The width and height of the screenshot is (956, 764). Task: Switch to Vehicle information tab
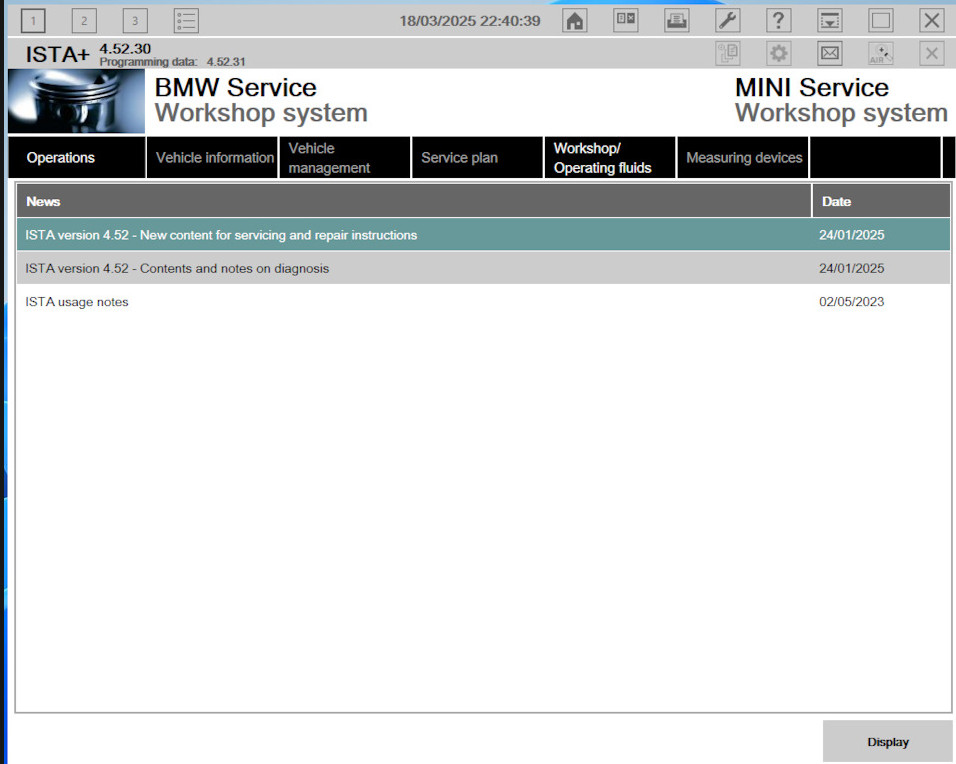(212, 157)
